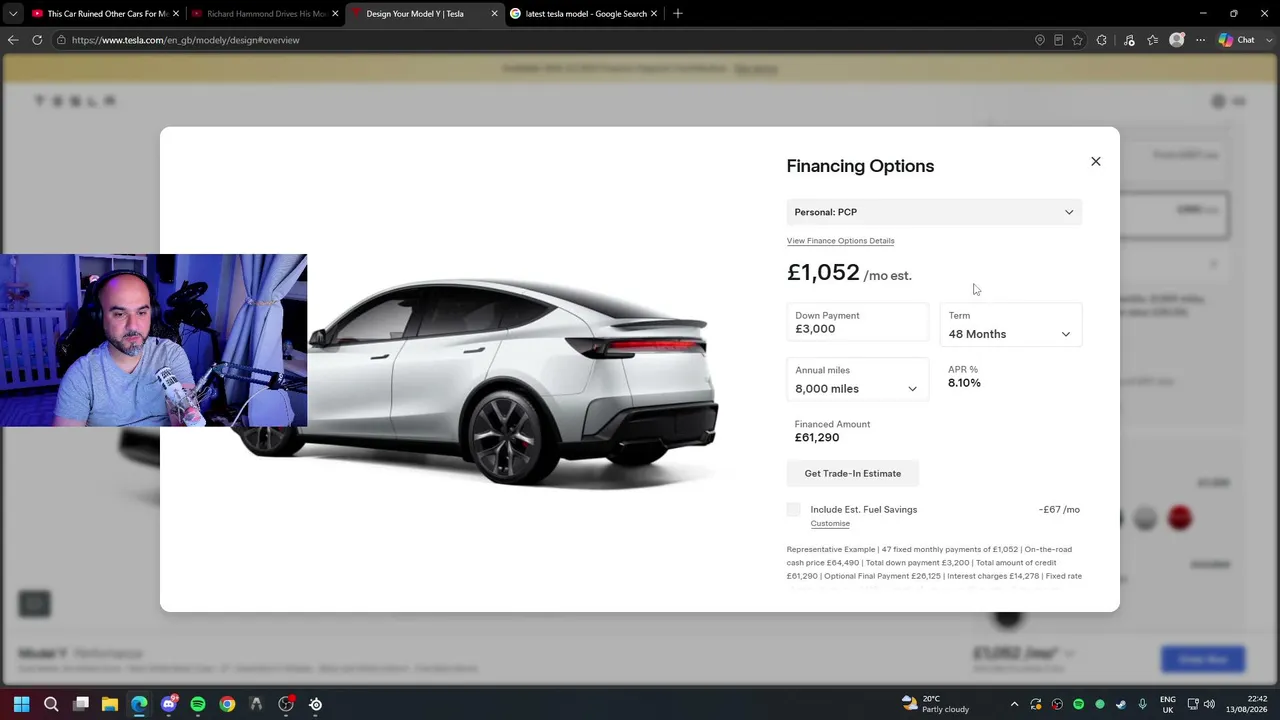Click the Tesla logo on the page
Screen dimensions: 1280x720
click(x=76, y=101)
